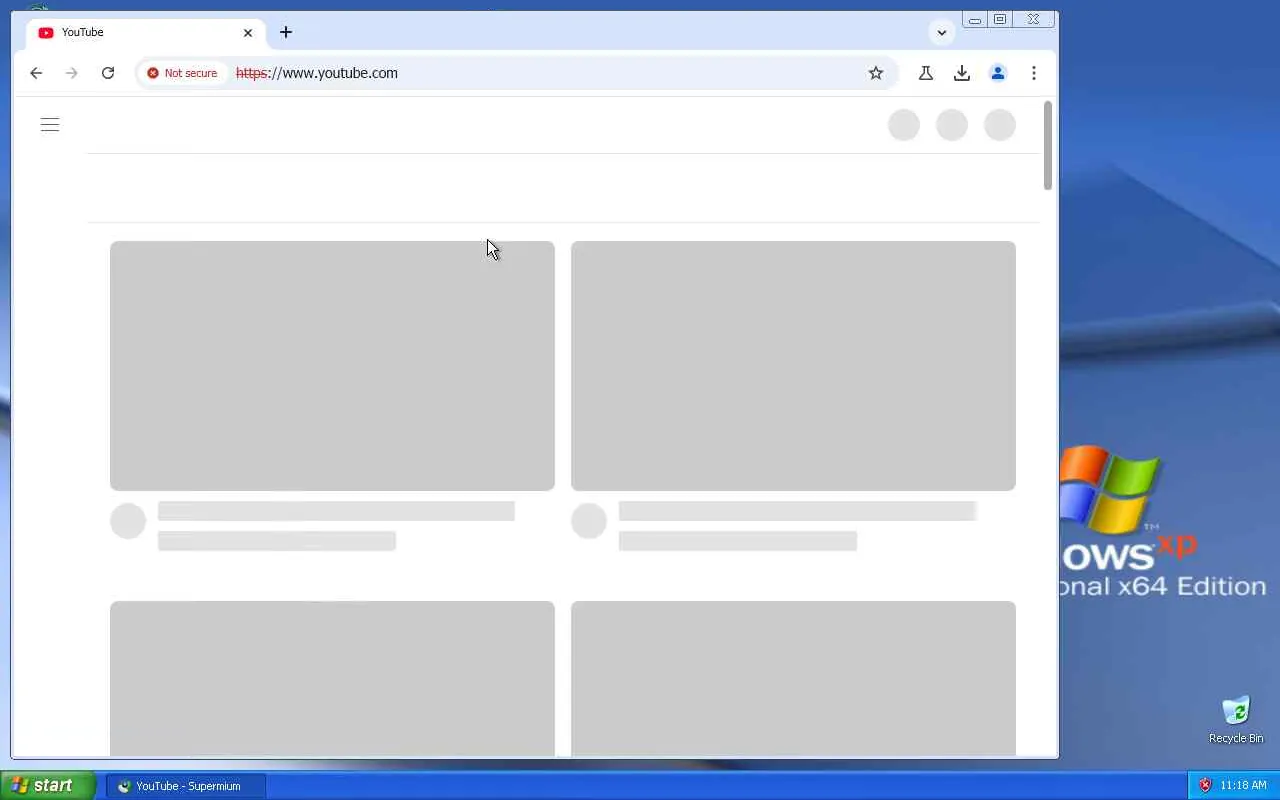Viewport: 1280px width, 800px height.
Task: Click the security shield tray icon
Action: [x=1205, y=786]
